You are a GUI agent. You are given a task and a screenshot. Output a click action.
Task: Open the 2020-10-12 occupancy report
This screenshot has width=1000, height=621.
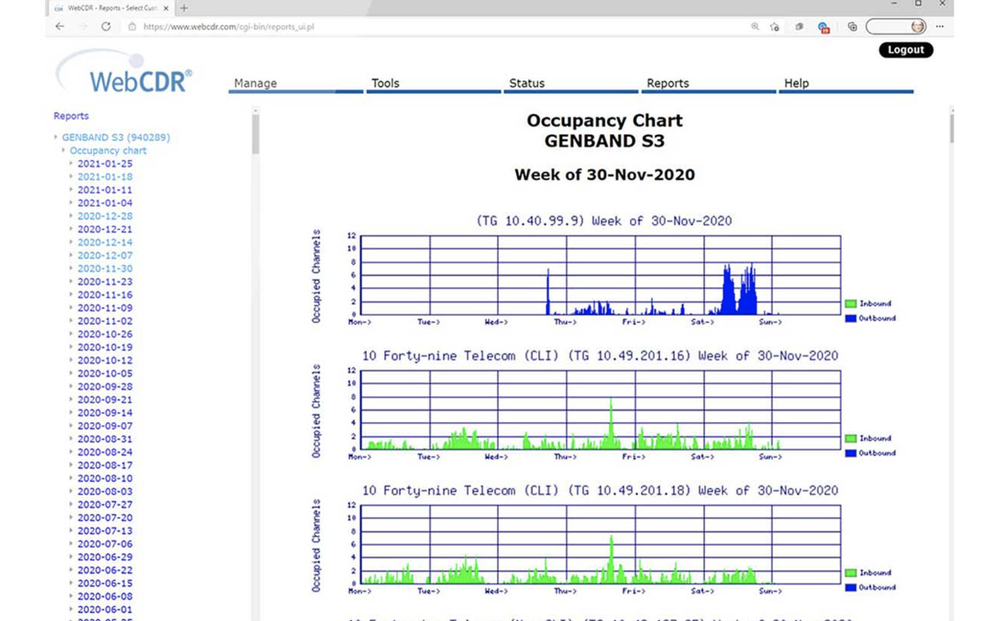click(x=105, y=360)
